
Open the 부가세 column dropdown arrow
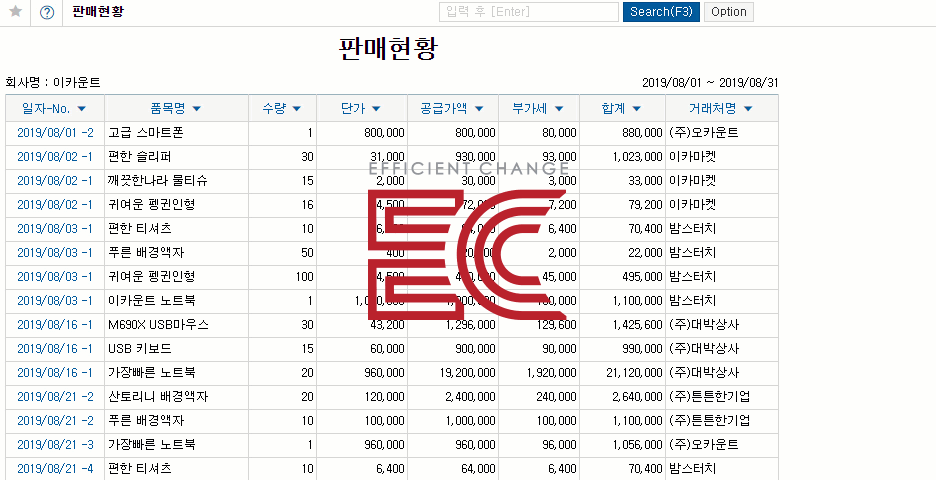pyautogui.click(x=559, y=109)
